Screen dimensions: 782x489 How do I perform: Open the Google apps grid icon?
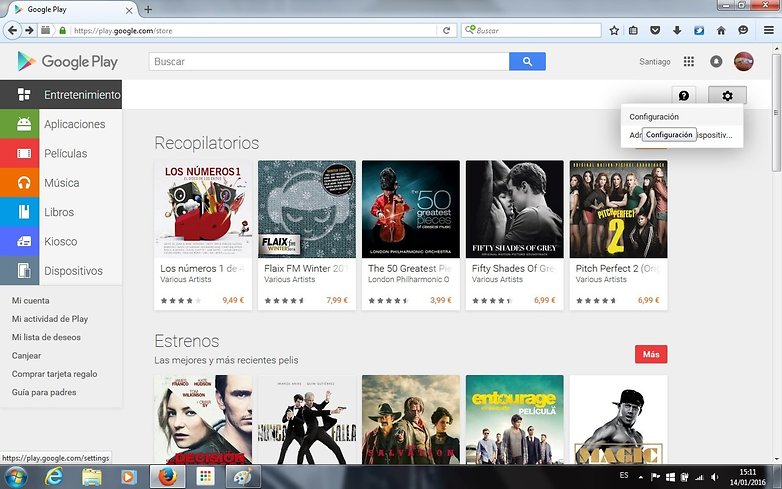pyautogui.click(x=689, y=61)
